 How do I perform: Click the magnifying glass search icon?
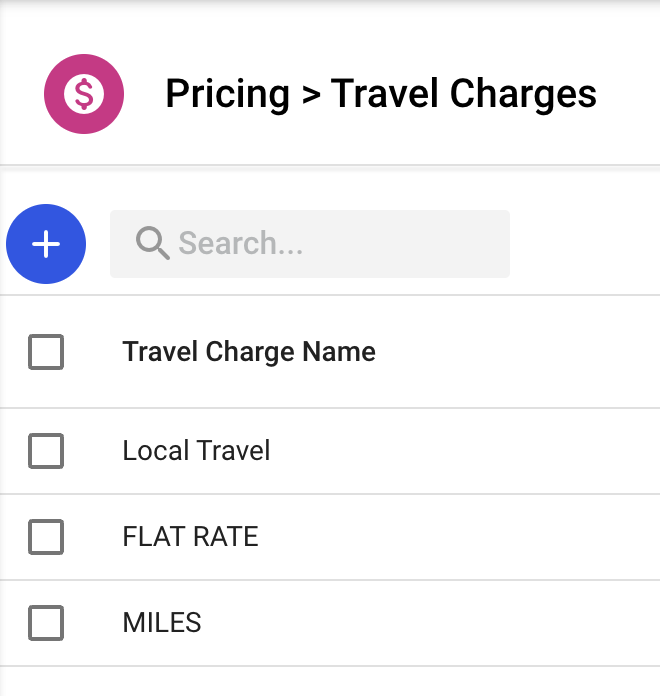click(152, 243)
